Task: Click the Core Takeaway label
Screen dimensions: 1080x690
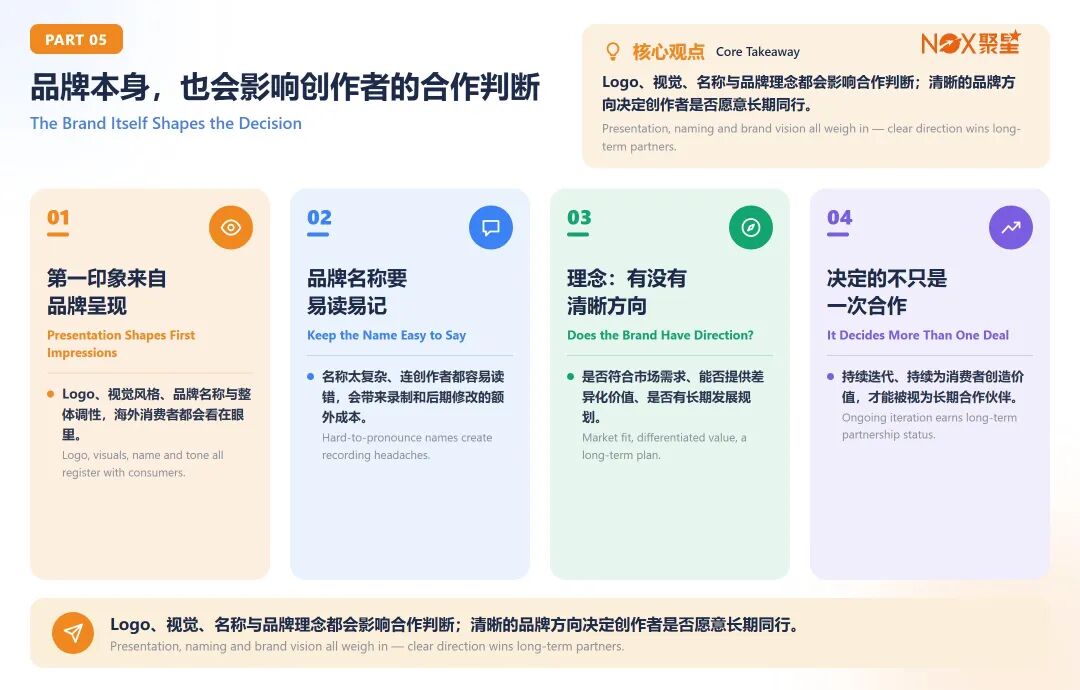Action: click(x=758, y=52)
